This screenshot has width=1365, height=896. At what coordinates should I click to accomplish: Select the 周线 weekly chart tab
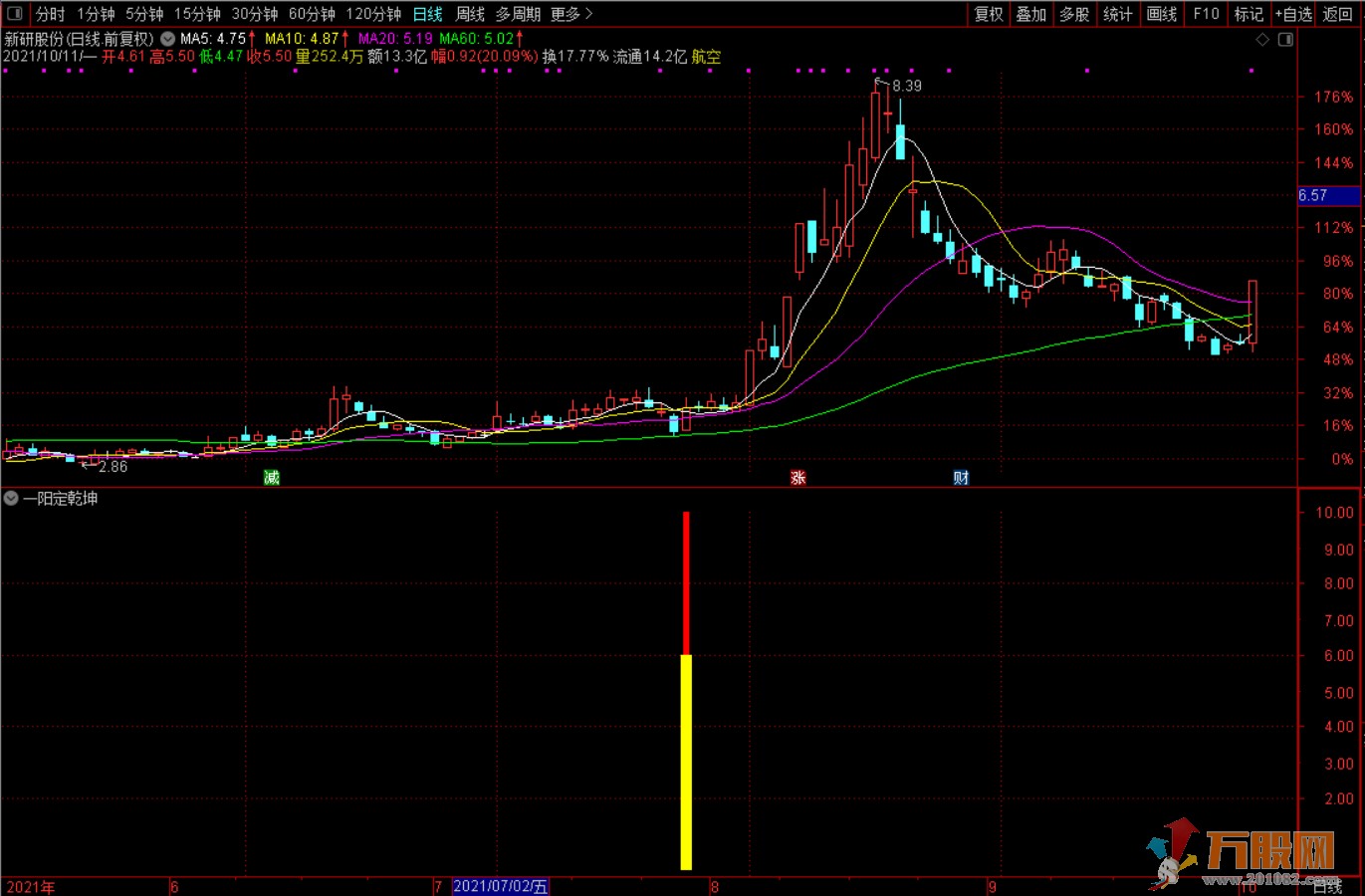coord(470,14)
